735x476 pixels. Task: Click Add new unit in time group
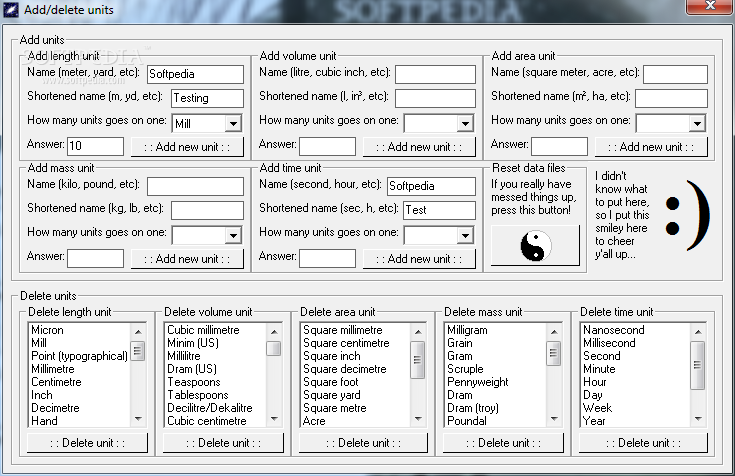point(419,259)
